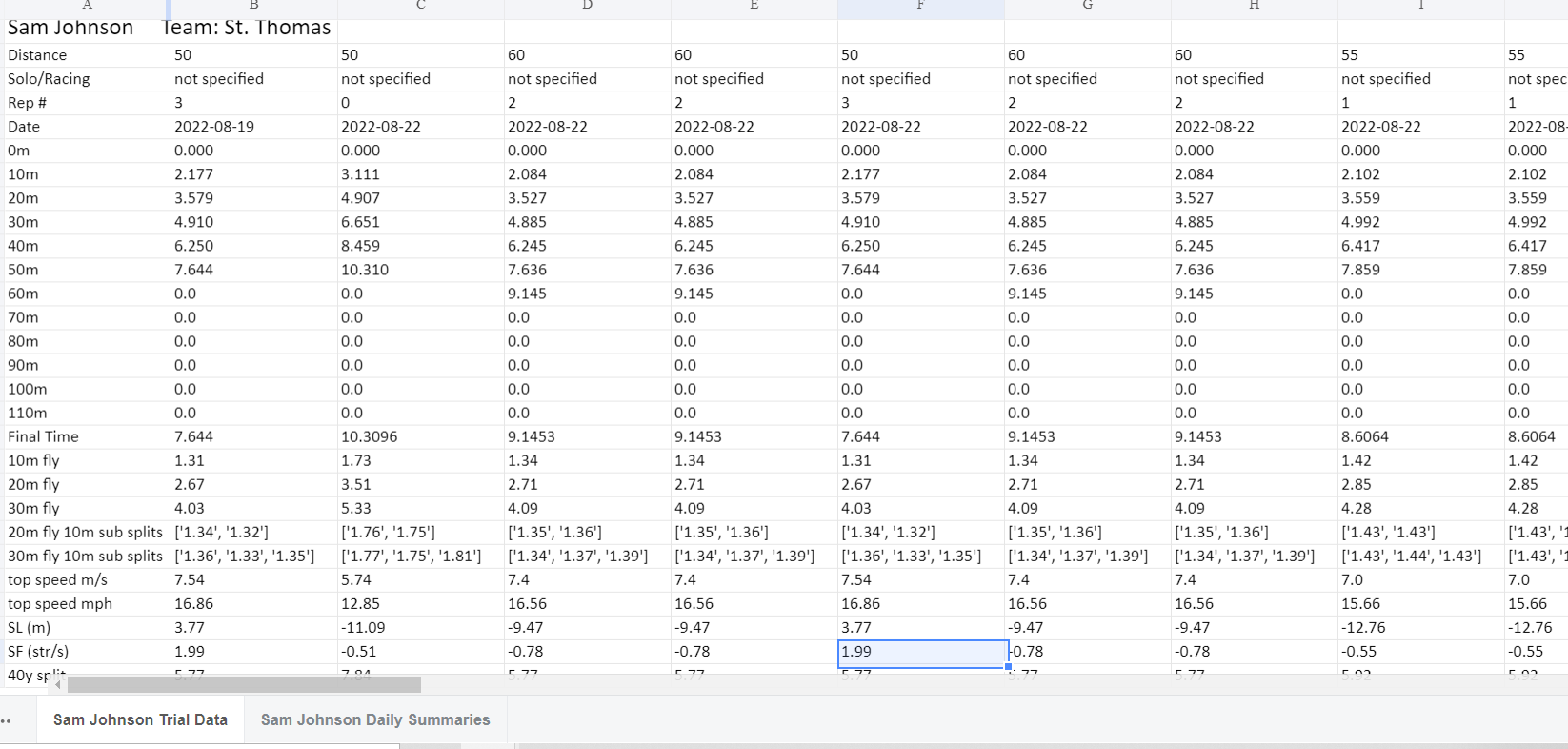Click the 10.310 value in column C
Image resolution: width=1568 pixels, height=749 pixels.
click(x=421, y=270)
